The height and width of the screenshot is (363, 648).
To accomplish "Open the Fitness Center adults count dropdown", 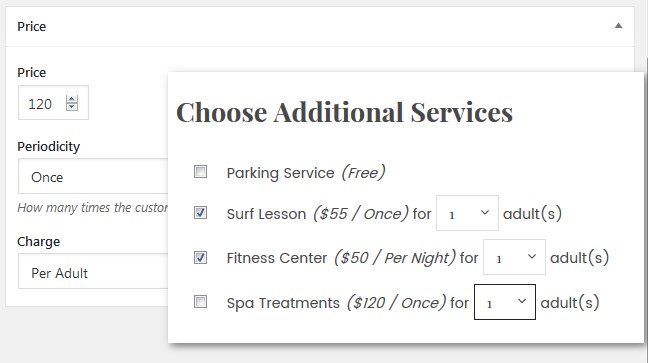I will 515,257.
